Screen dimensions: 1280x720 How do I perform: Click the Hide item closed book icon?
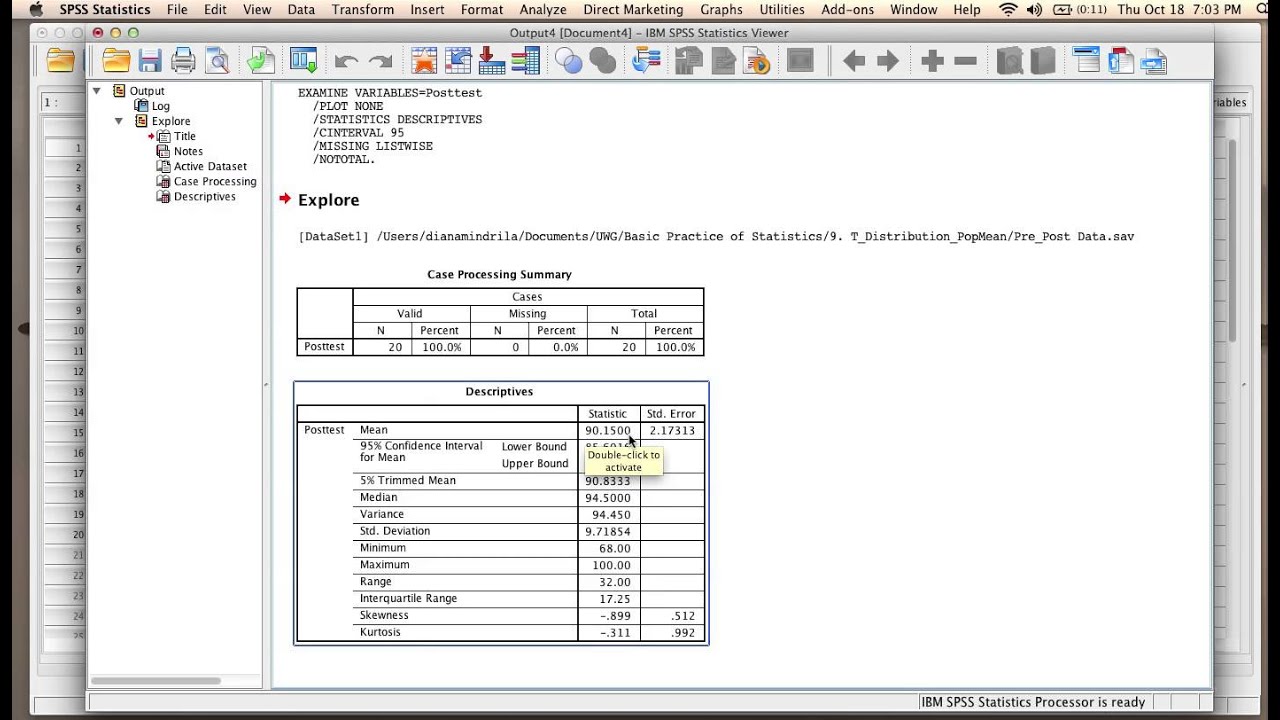pos(1043,61)
